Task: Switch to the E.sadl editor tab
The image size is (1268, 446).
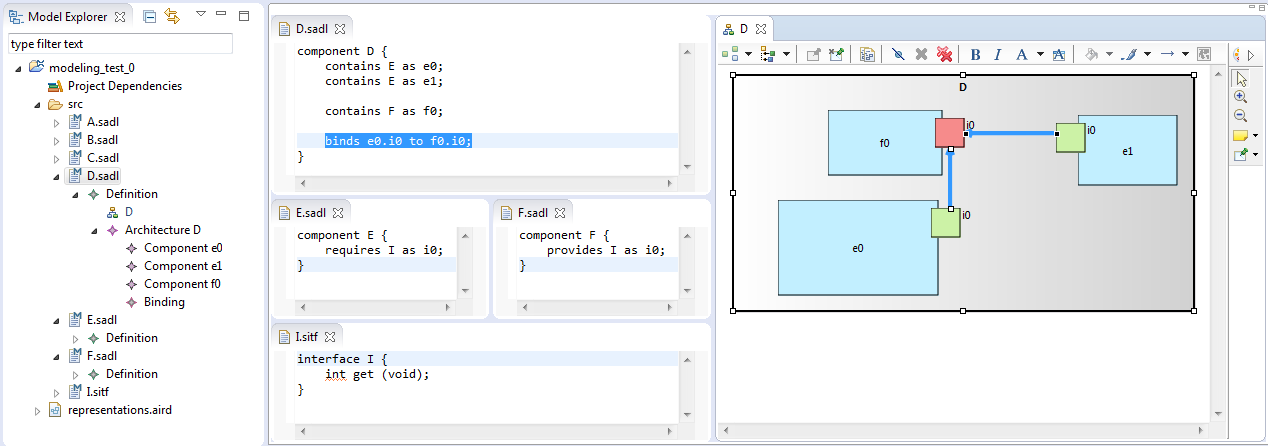Action: [x=310, y=212]
